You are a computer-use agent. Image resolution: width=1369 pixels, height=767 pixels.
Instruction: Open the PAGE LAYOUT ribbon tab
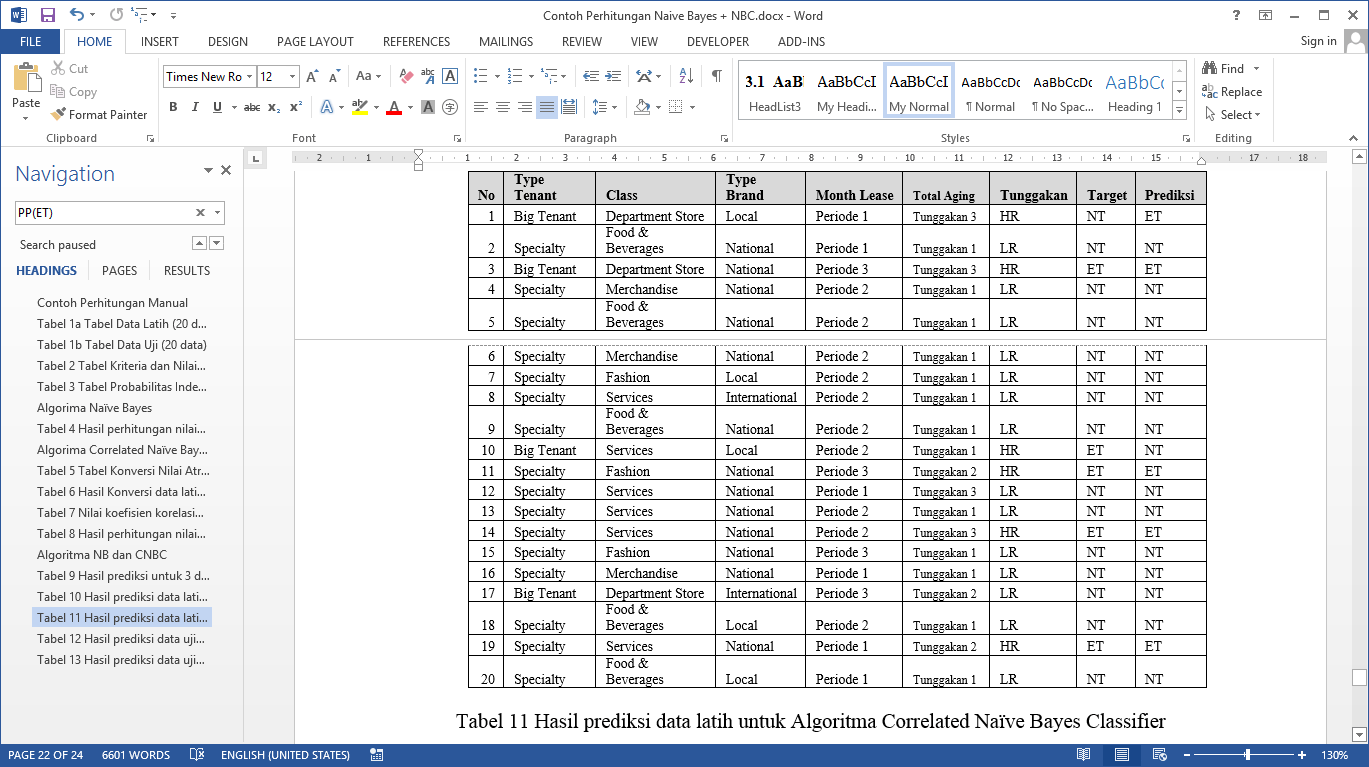315,42
